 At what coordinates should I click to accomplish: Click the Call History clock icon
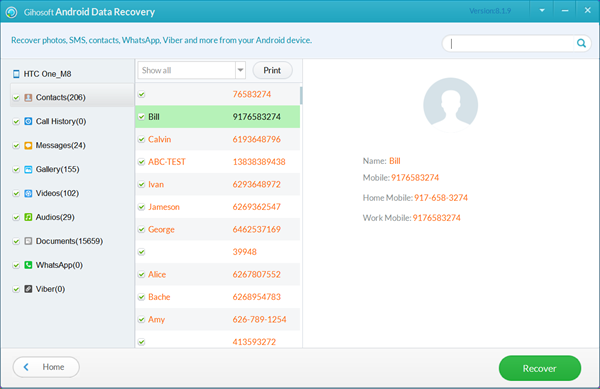[28, 121]
